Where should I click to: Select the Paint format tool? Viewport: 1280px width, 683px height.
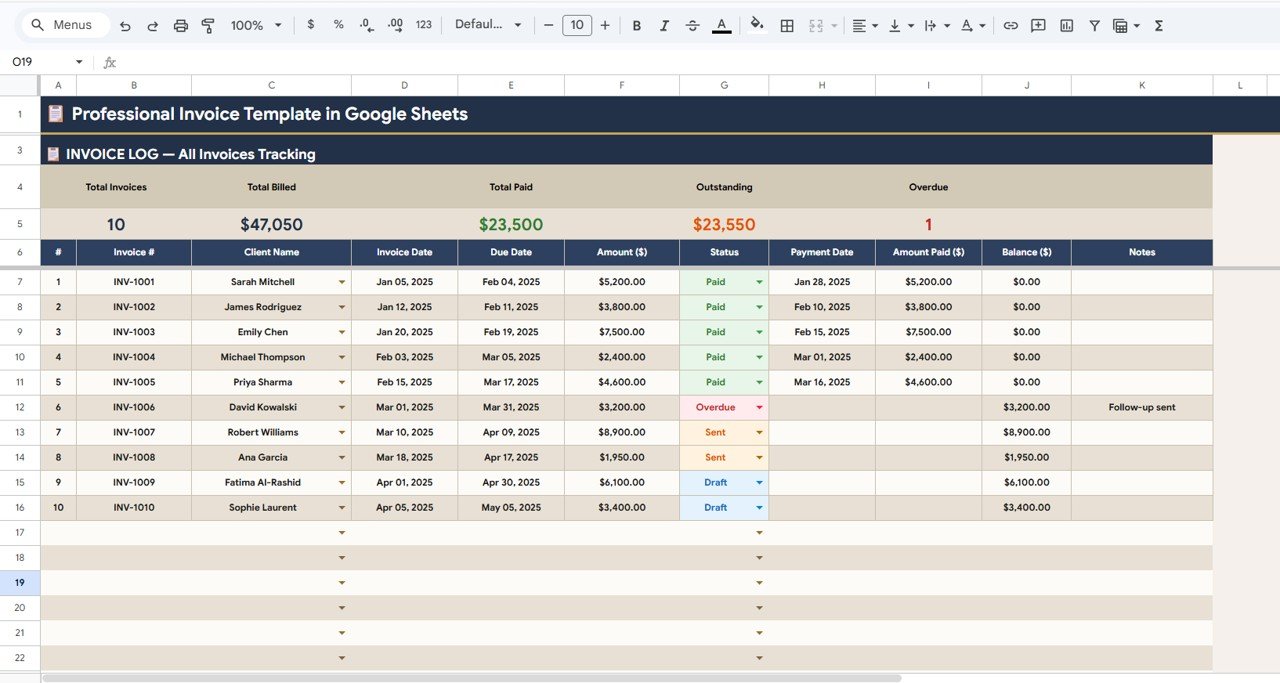(208, 25)
